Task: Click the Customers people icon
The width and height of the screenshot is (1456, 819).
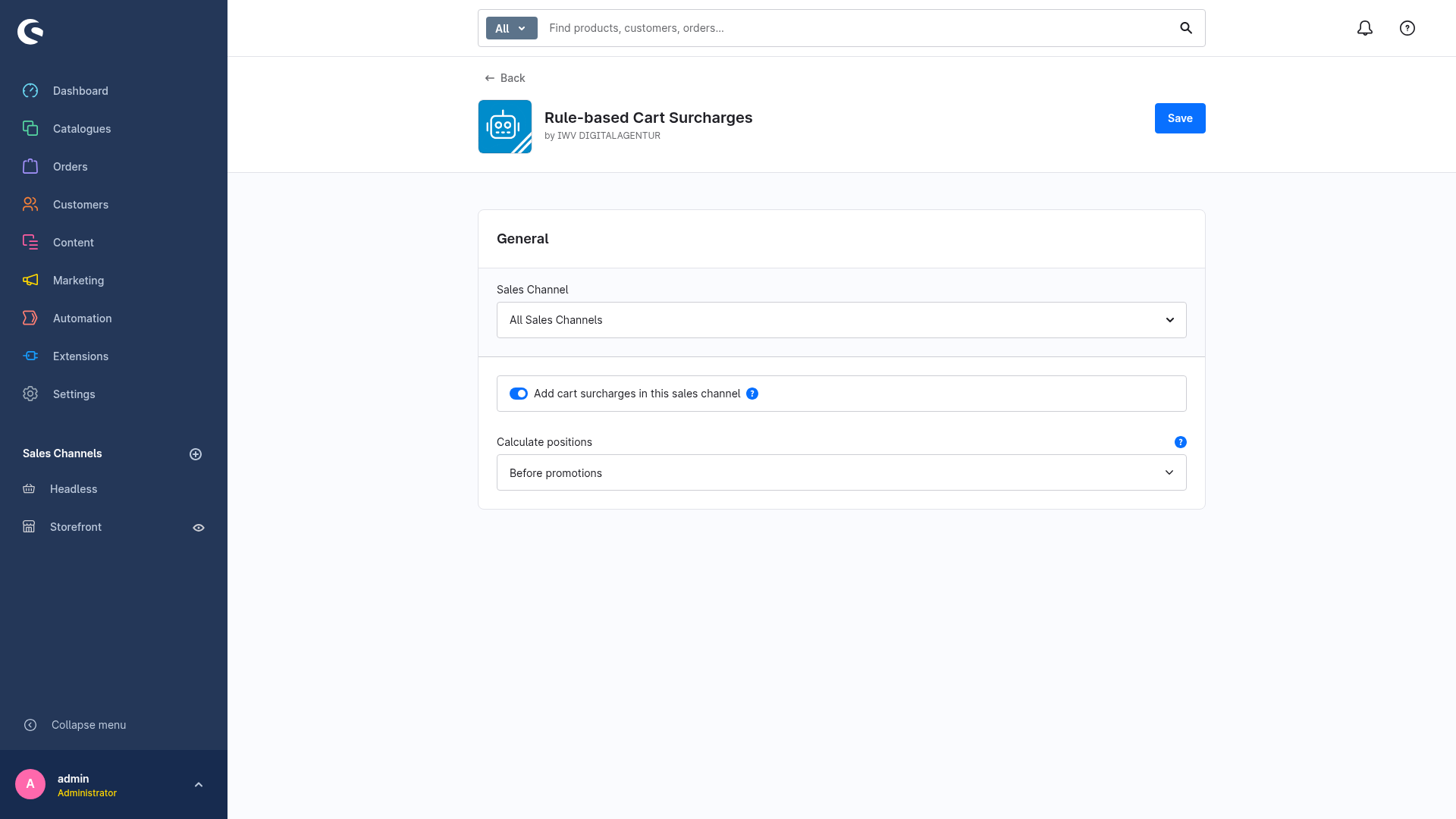Action: click(30, 205)
